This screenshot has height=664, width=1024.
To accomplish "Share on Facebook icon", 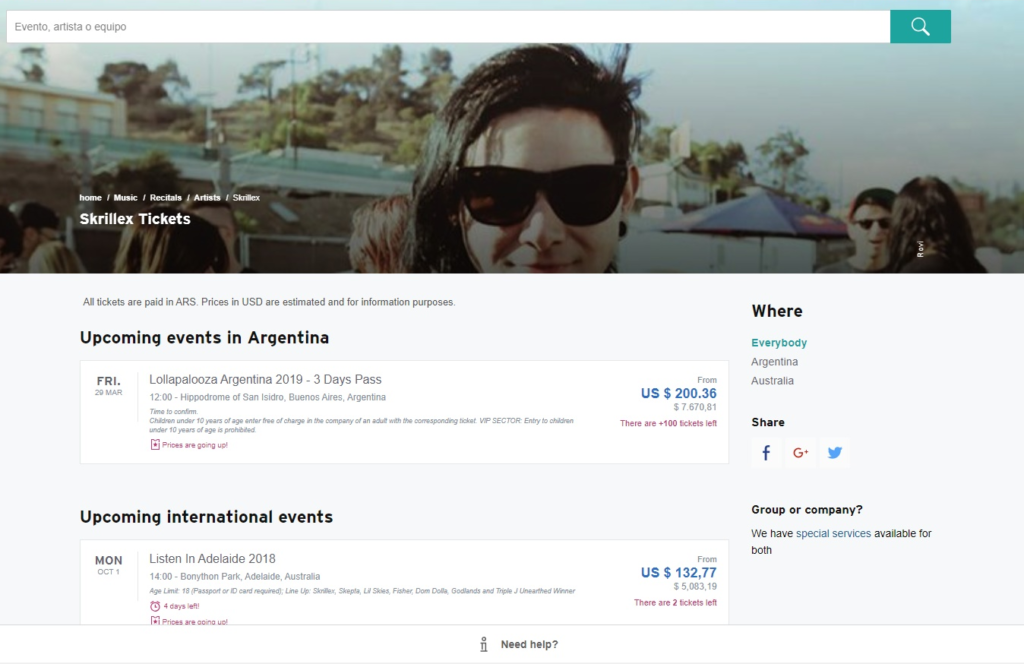I will (766, 453).
